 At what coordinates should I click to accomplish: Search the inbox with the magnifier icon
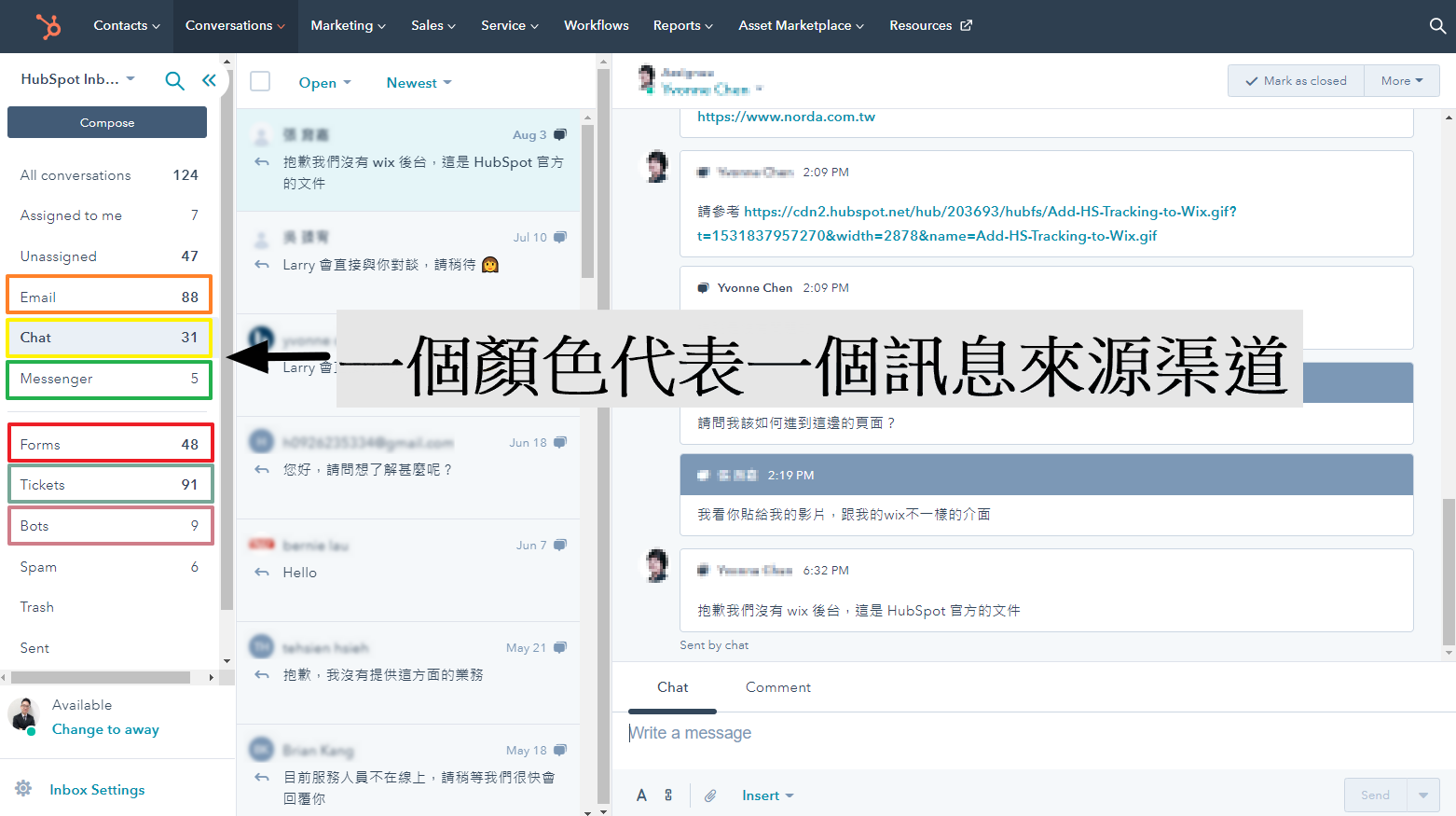click(174, 80)
